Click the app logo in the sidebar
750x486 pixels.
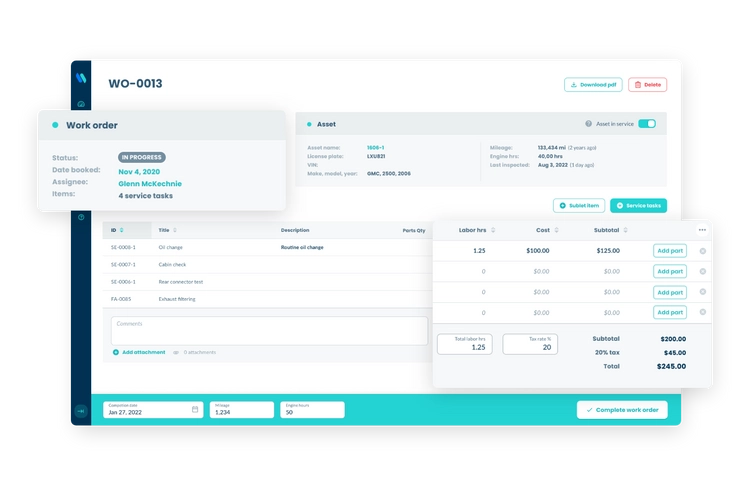pos(80,77)
